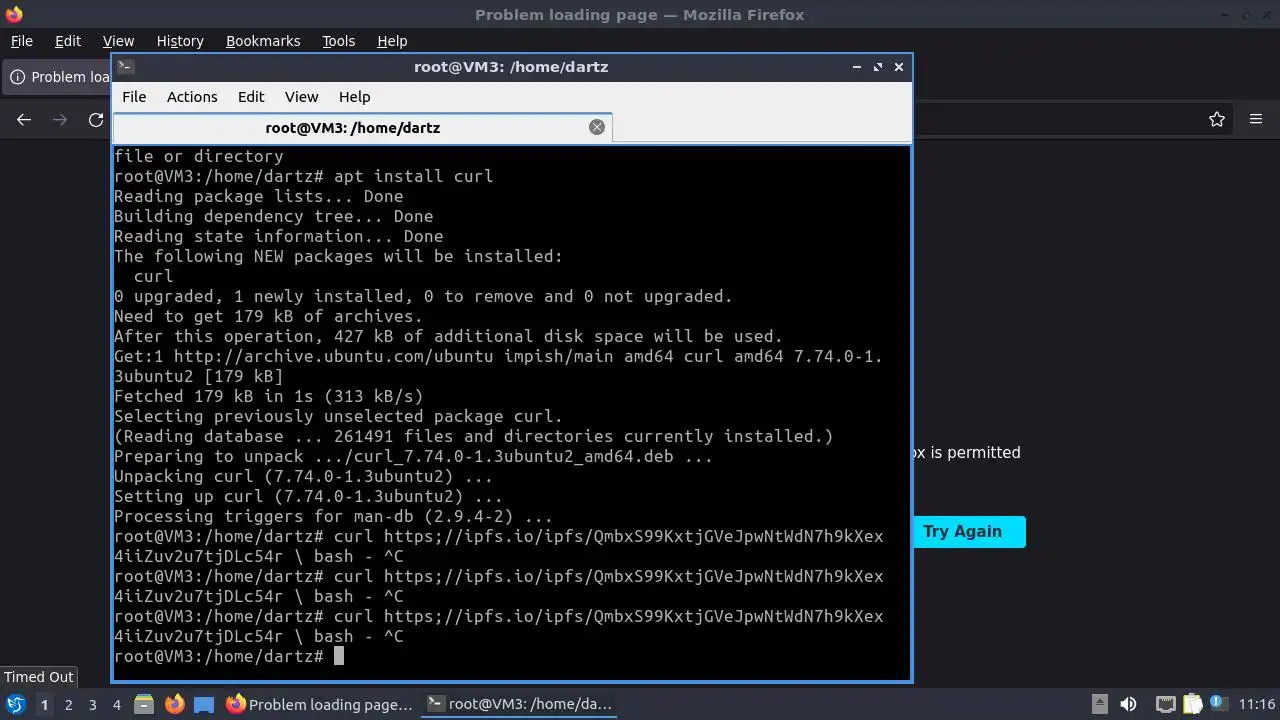Click the 'Reading package lists... Done' line
This screenshot has width=1280, height=720.
coord(259,196)
